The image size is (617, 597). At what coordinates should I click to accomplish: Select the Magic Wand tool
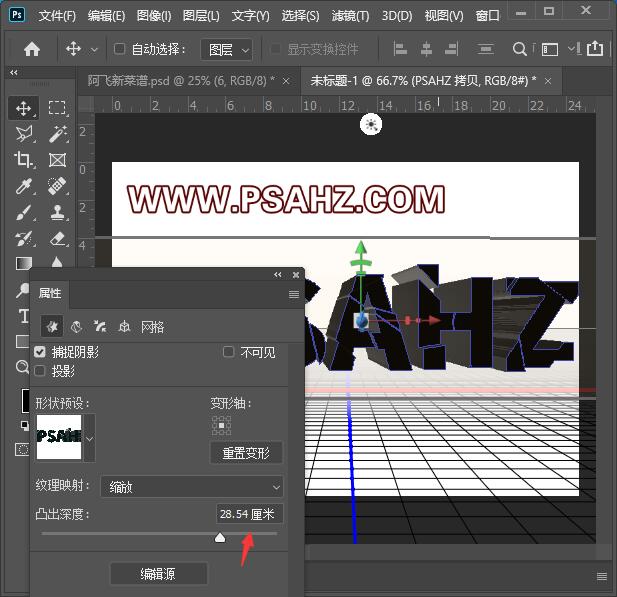tap(57, 134)
